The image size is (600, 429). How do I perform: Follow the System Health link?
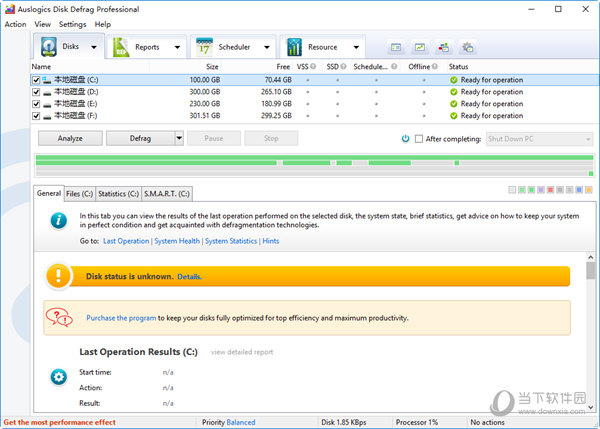tap(177, 241)
